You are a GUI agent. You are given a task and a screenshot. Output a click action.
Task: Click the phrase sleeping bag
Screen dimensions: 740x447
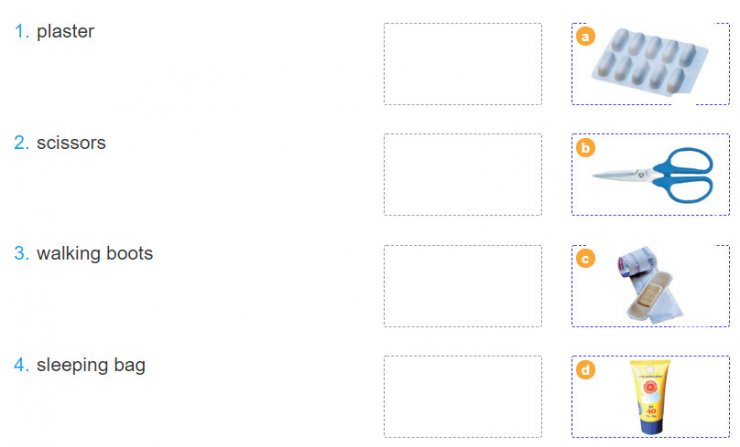click(91, 365)
